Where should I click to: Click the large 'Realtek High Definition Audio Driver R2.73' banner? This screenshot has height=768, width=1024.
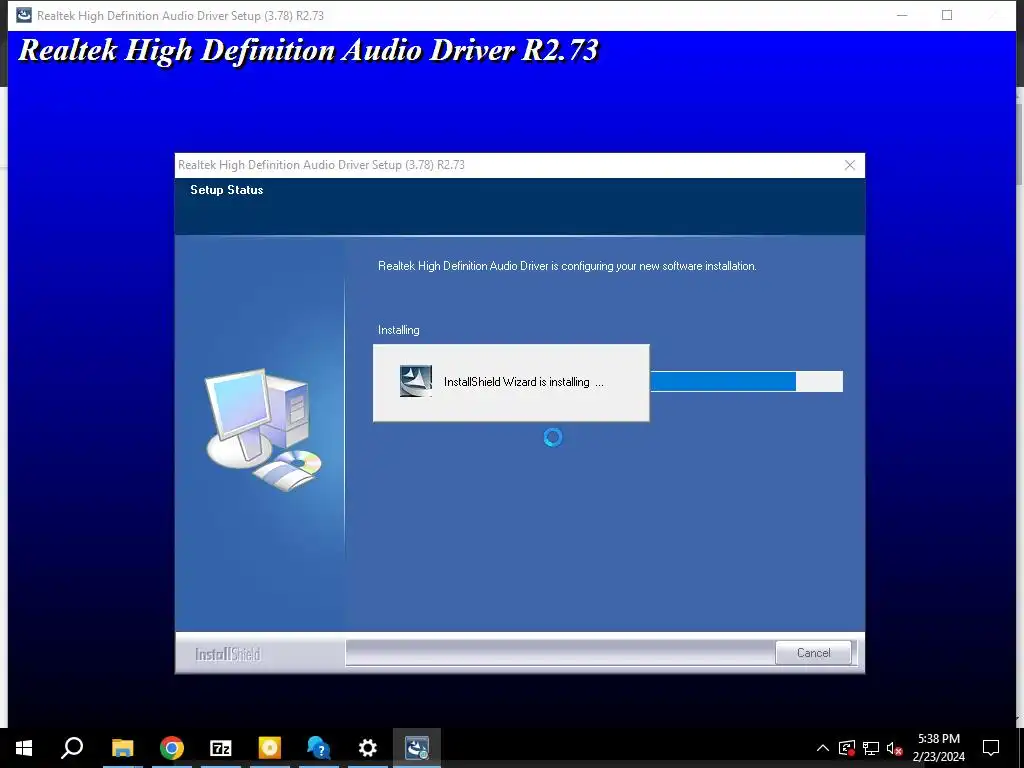point(308,50)
